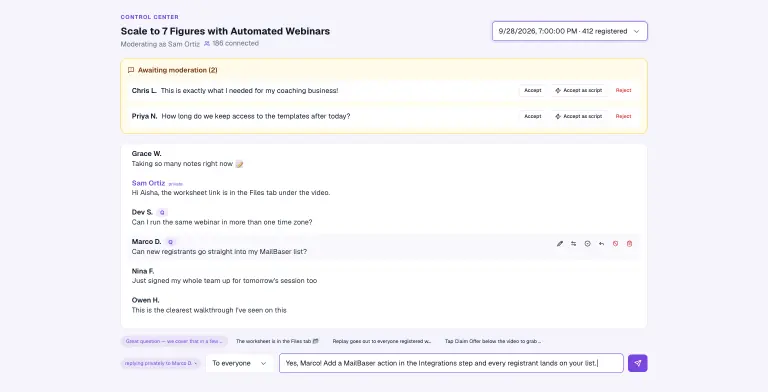
Task: Click the Sam Ortiz sender name in chat
Action: pyautogui.click(x=148, y=183)
